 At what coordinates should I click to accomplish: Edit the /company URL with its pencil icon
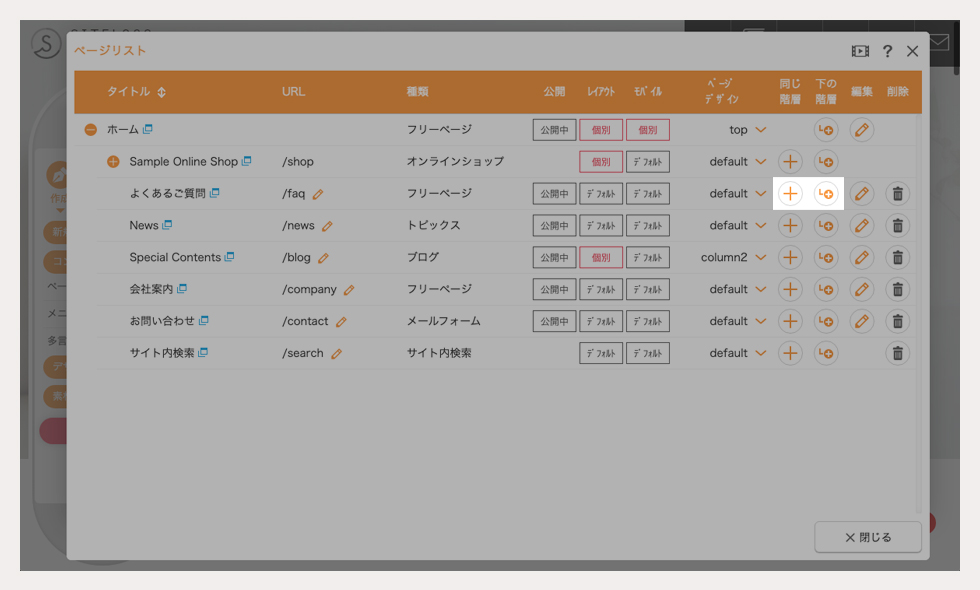coord(350,290)
